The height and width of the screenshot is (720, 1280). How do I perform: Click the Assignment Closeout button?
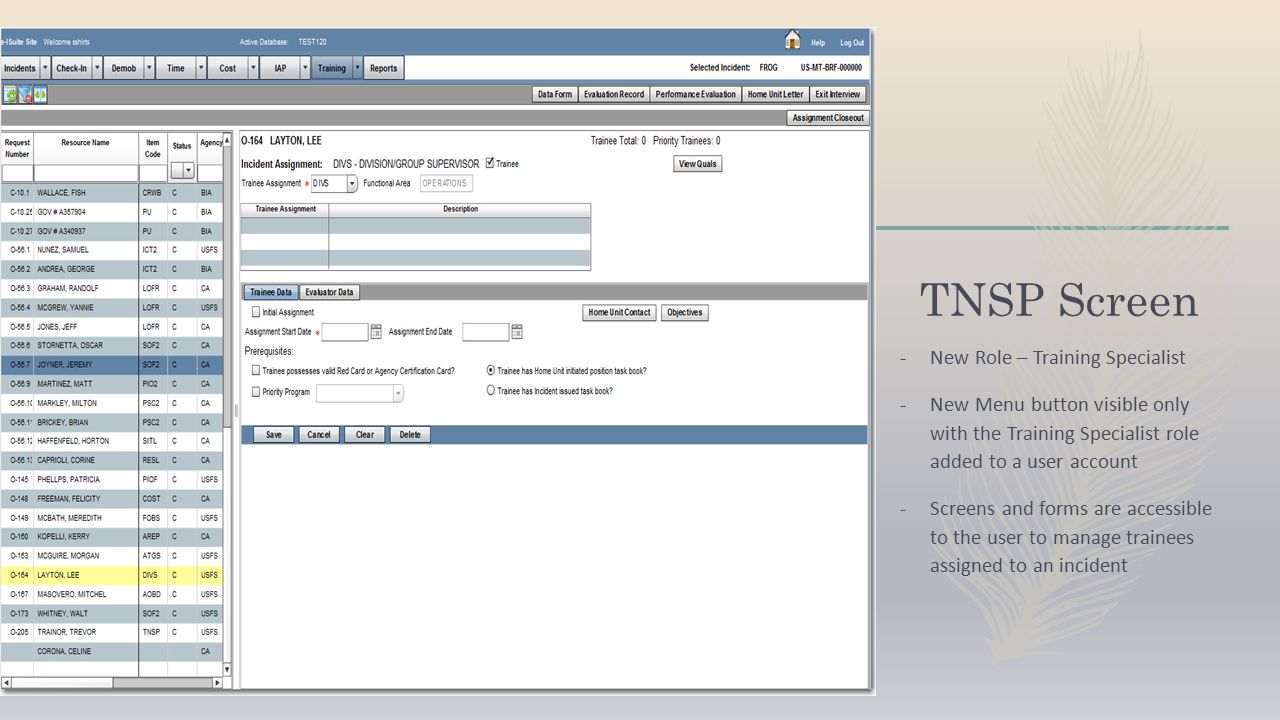pos(828,118)
